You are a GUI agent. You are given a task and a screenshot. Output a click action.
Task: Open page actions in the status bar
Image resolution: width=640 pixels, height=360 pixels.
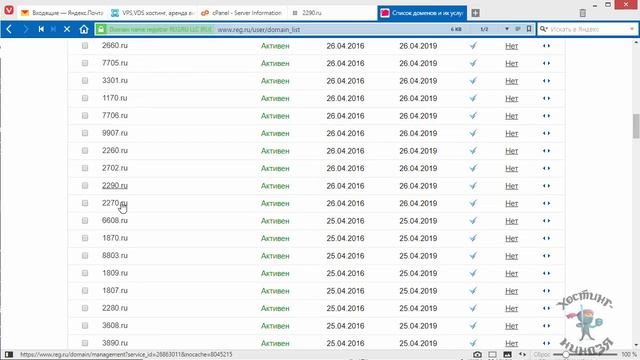tap(522, 355)
